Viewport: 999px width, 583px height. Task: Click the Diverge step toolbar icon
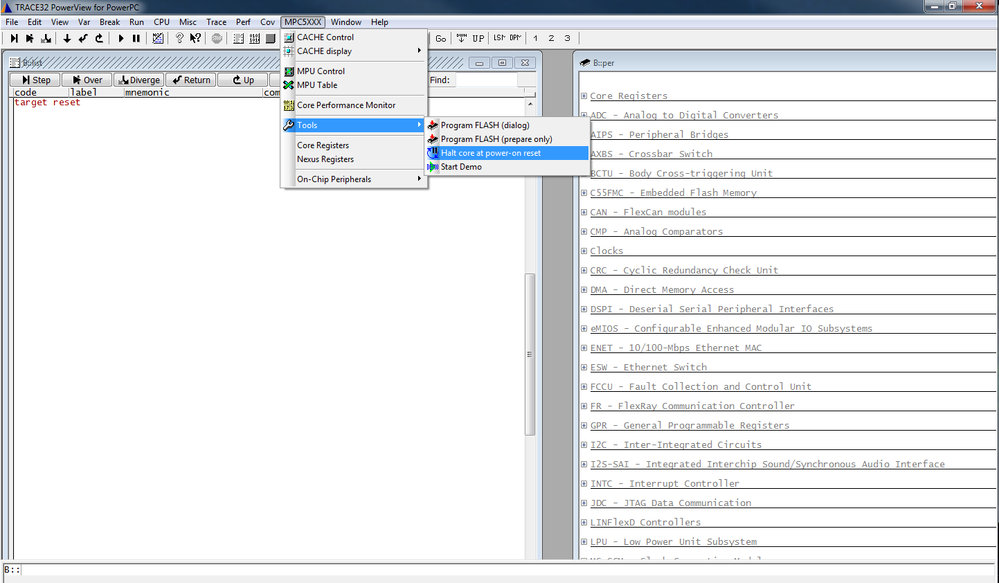point(46,38)
